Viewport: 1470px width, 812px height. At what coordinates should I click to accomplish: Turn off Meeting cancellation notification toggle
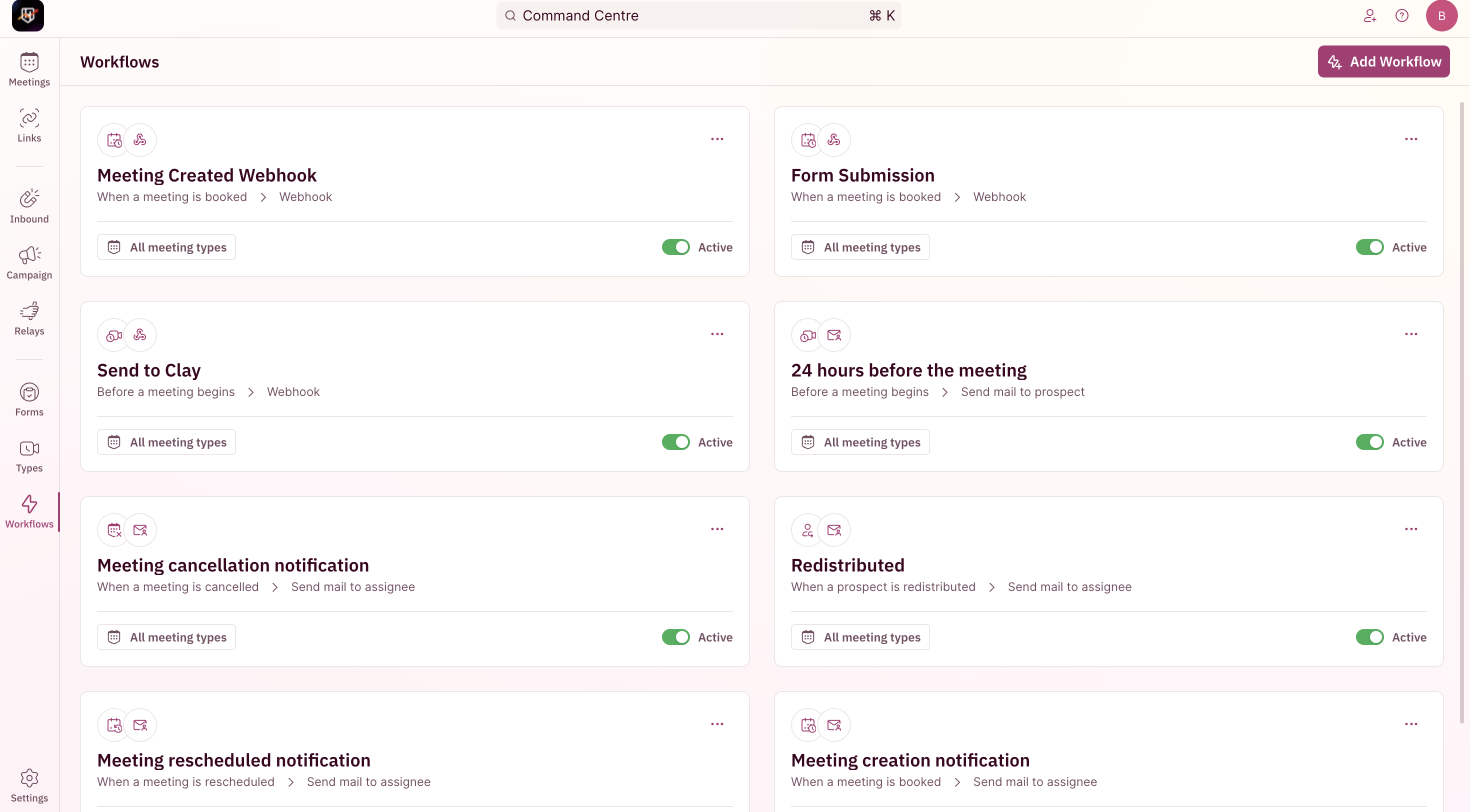(x=675, y=637)
